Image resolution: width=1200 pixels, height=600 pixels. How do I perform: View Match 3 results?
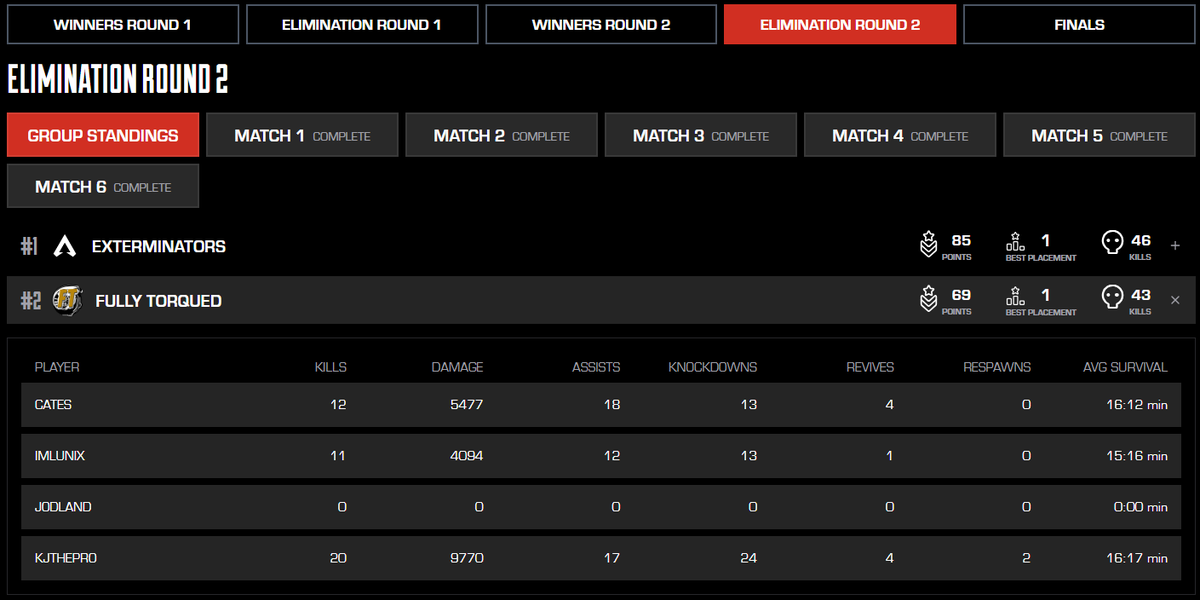701,135
